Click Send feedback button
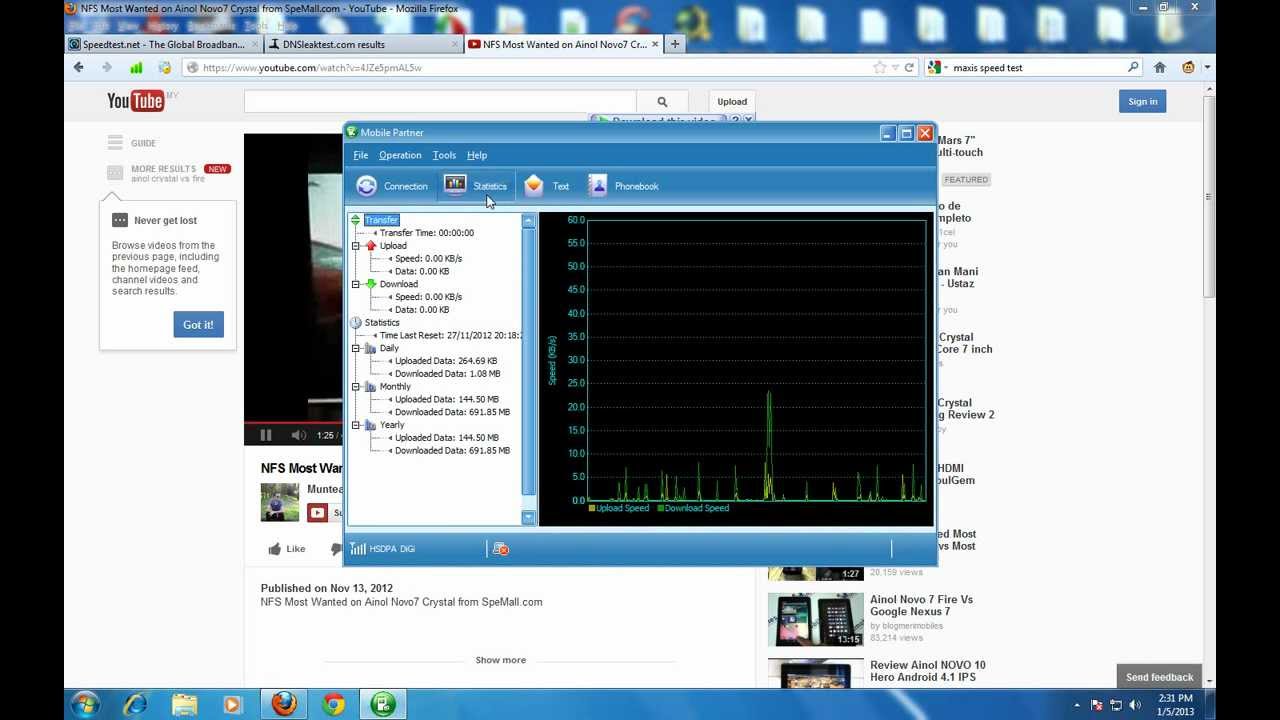Screen dimensions: 1280x720 click(x=1159, y=677)
